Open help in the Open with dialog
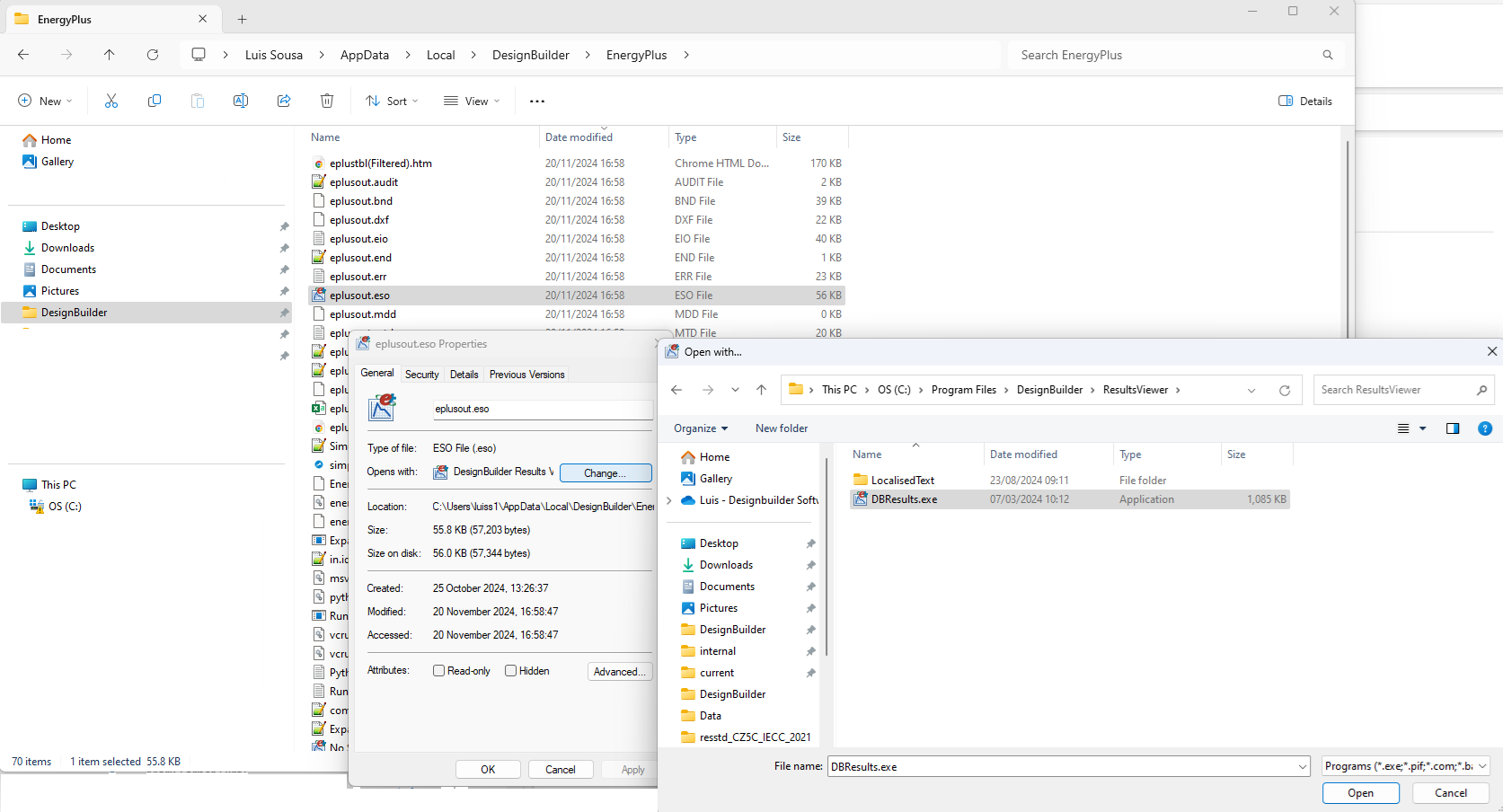Screen dimensions: 1503x812 [1485, 428]
